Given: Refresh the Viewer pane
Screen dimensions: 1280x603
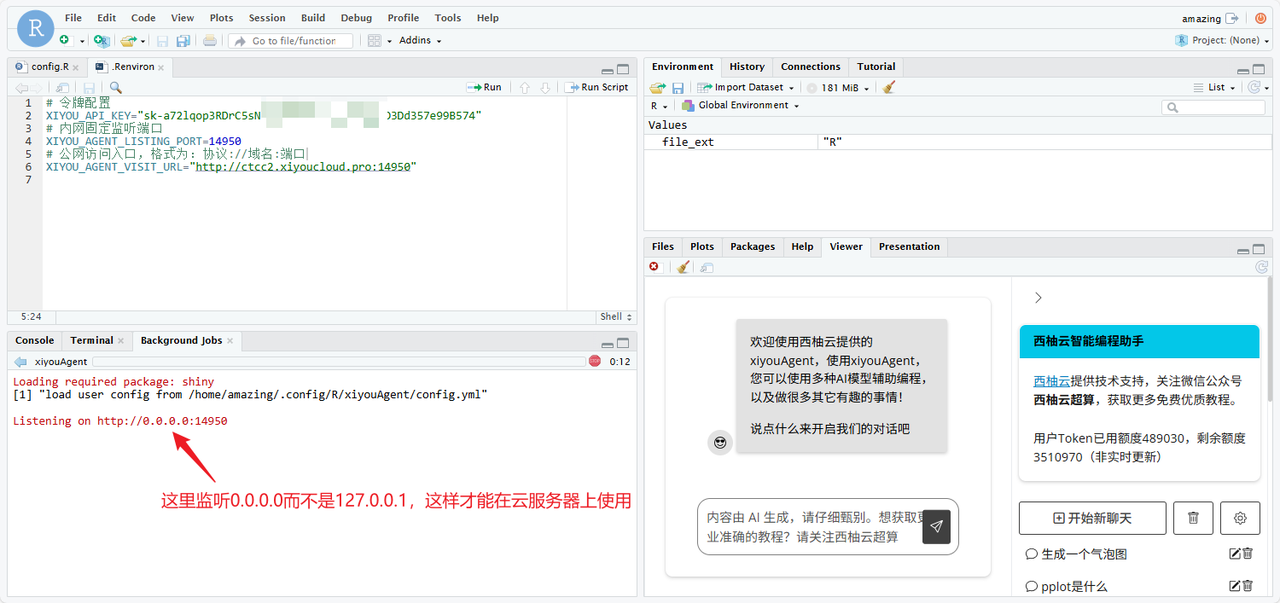Looking at the screenshot, I should (x=1261, y=266).
